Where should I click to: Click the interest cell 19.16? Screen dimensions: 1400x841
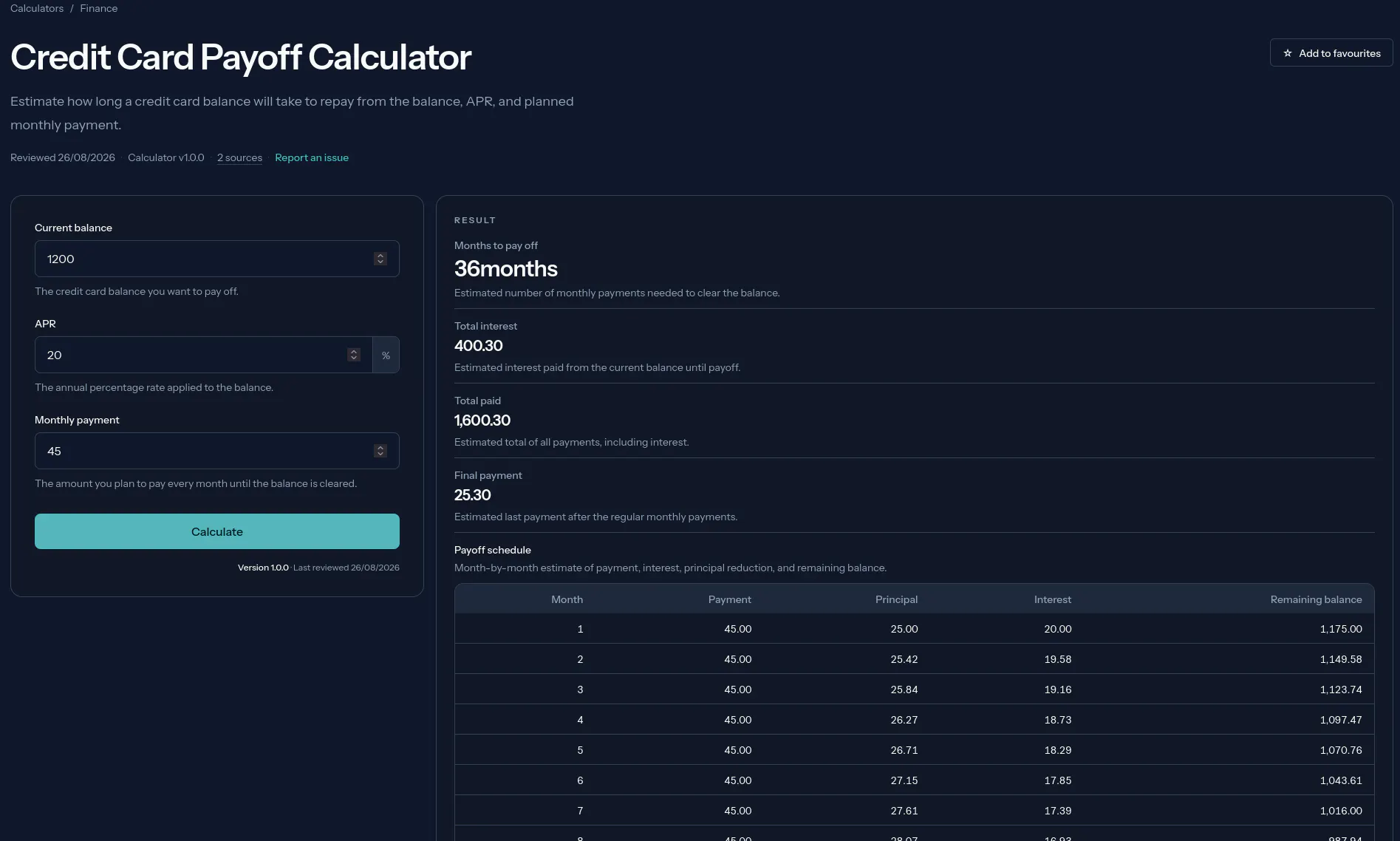[x=1058, y=690]
